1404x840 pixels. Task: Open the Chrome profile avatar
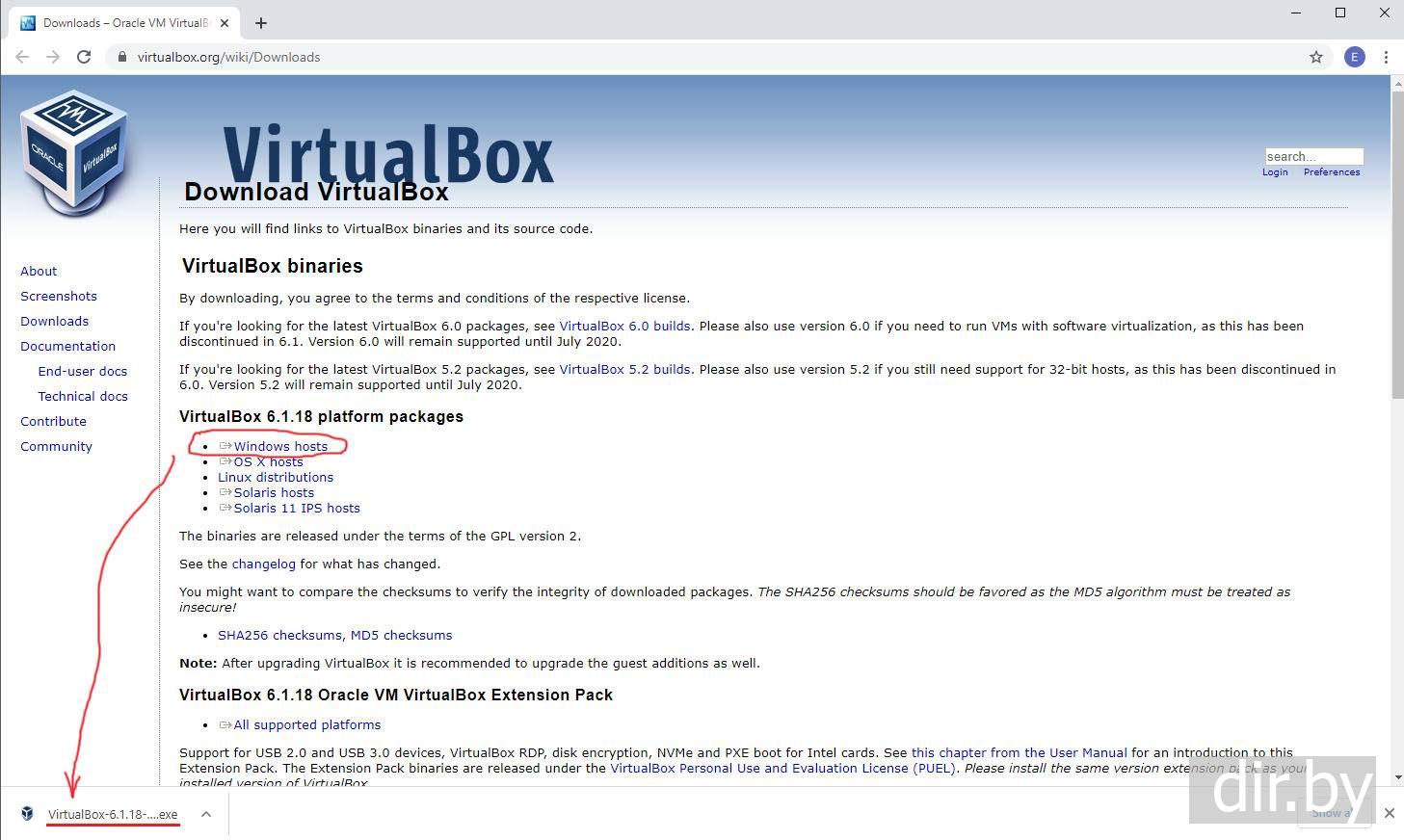[x=1355, y=57]
